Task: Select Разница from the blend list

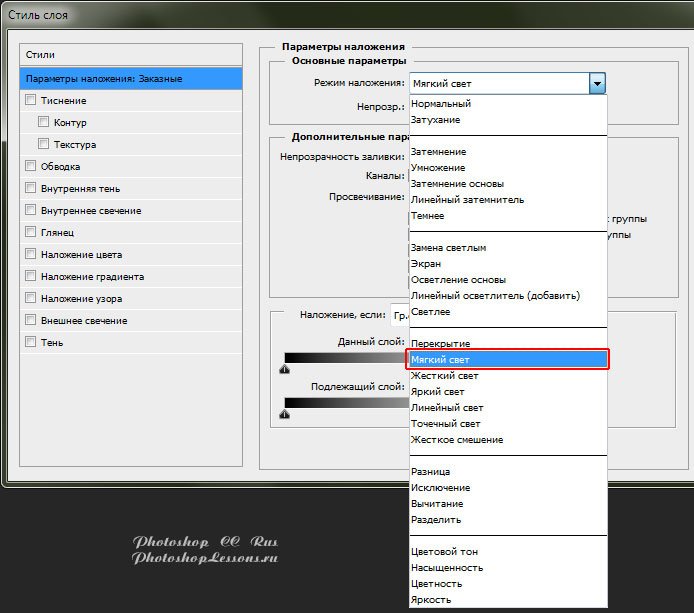Action: pos(431,472)
